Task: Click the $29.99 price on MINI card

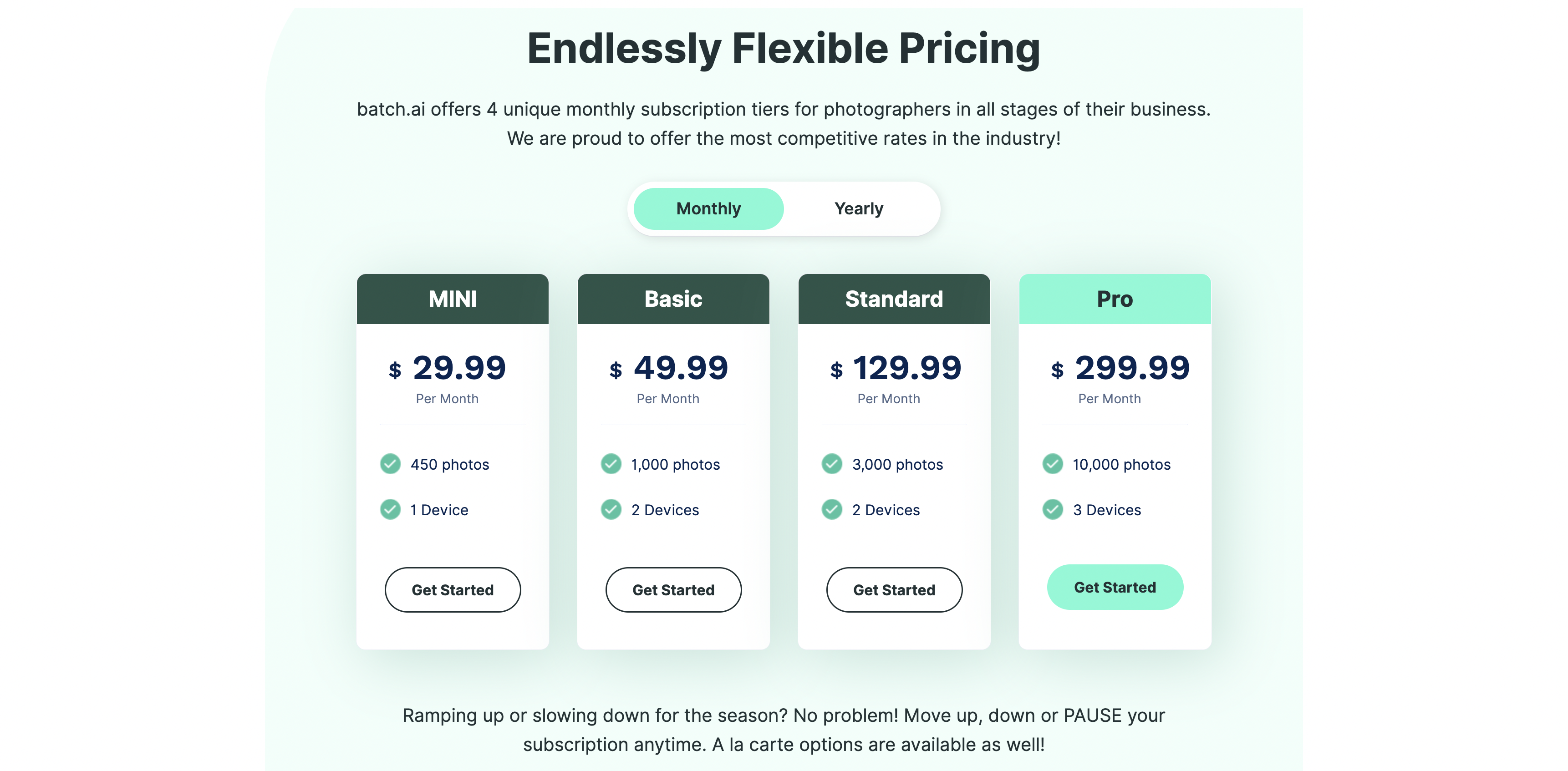Action: pyautogui.click(x=448, y=368)
